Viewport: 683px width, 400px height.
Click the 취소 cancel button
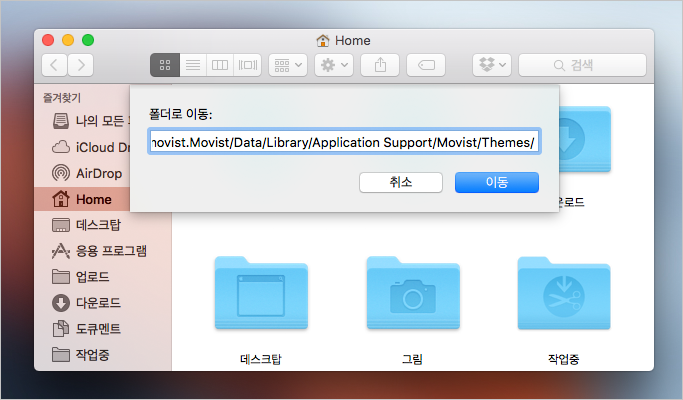(x=401, y=182)
